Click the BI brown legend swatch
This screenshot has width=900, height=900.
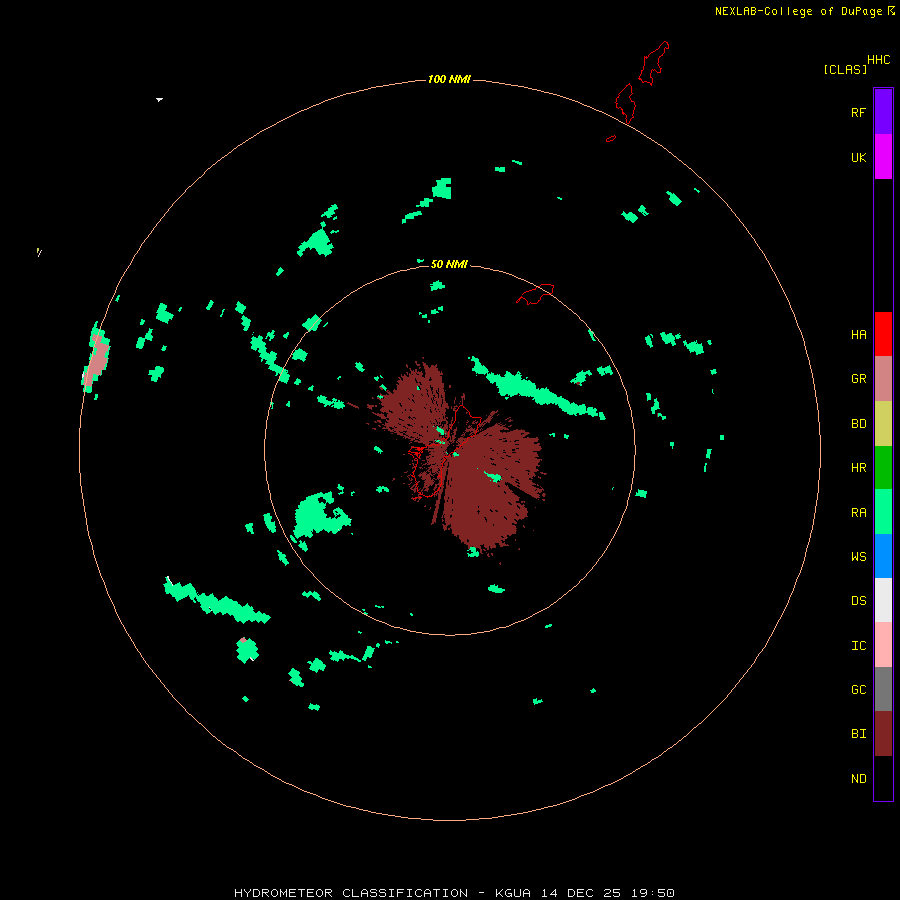click(883, 734)
